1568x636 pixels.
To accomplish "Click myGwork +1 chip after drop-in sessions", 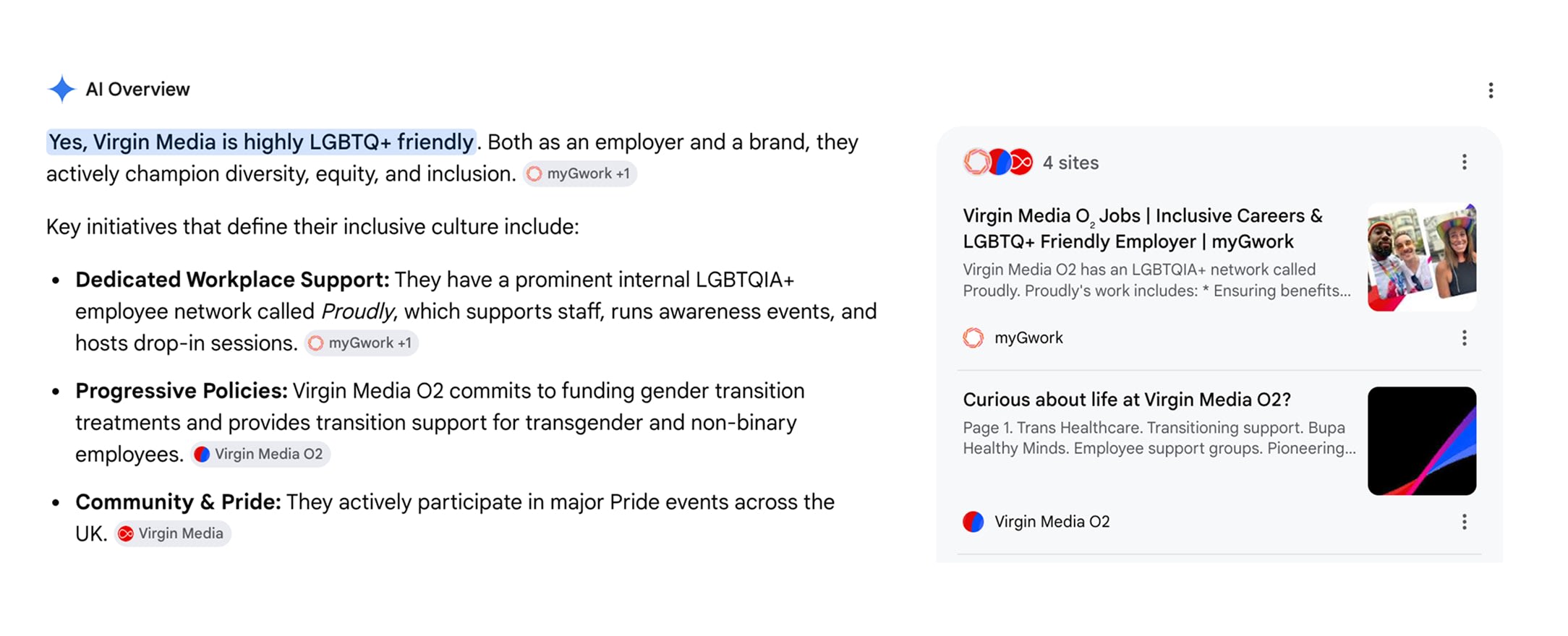I will point(361,343).
